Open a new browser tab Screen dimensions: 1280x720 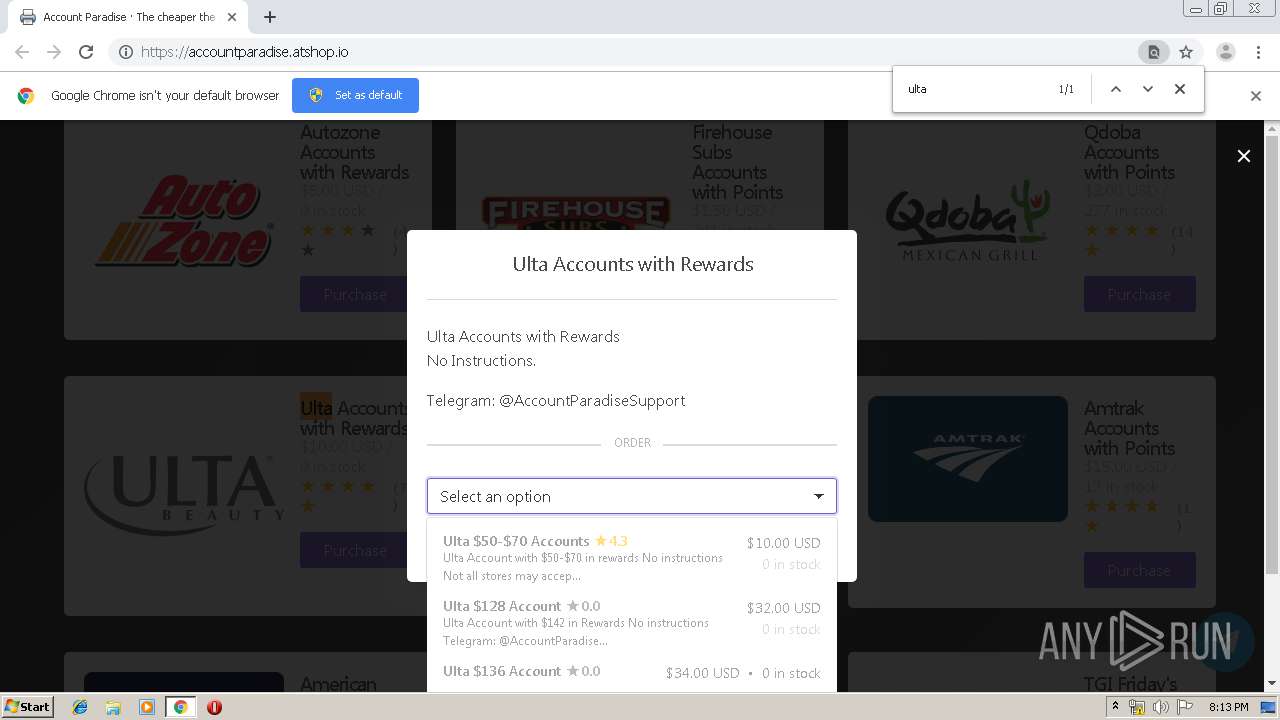coord(270,17)
